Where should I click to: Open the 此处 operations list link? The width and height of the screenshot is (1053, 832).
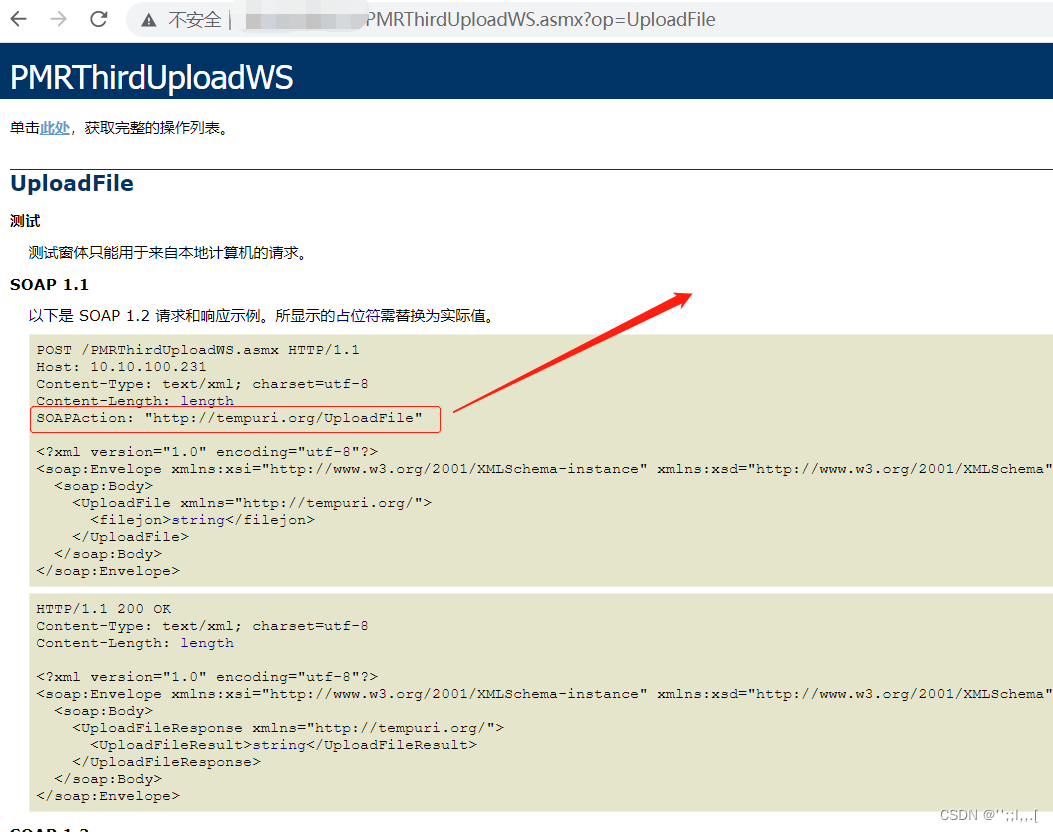(54, 127)
